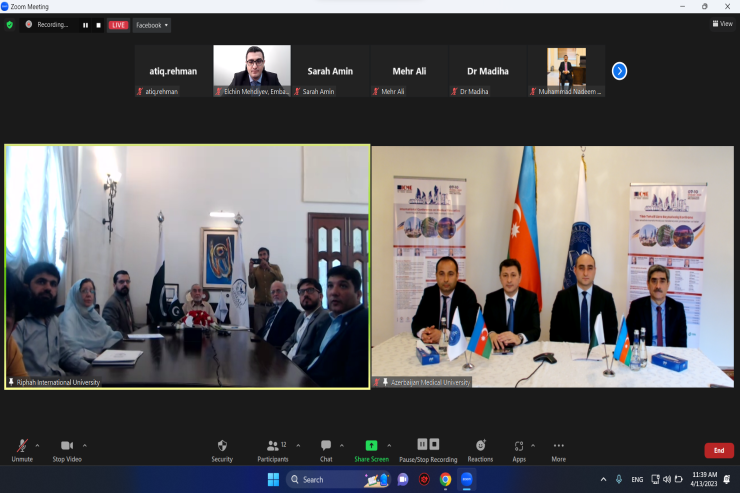This screenshot has height=493, width=740.
Task: Pause recording from the top-left indicator
Action: (85, 25)
